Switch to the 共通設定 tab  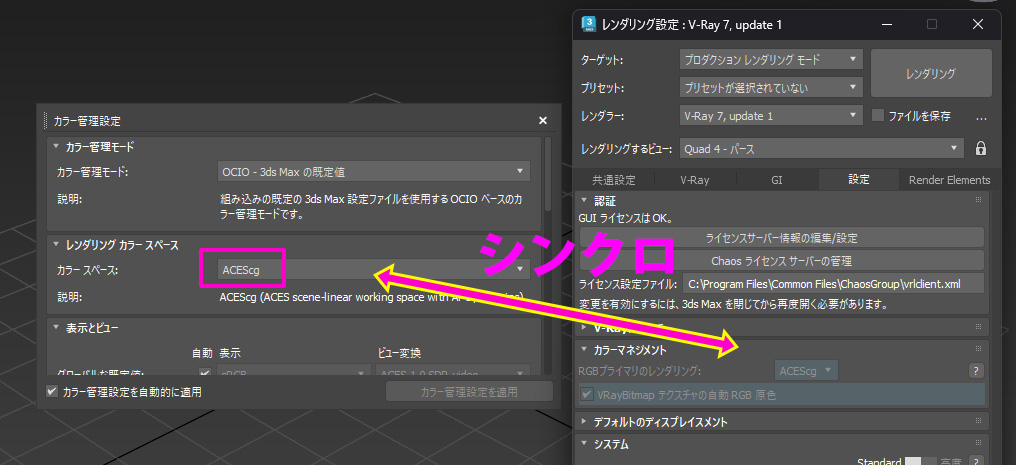(614, 179)
